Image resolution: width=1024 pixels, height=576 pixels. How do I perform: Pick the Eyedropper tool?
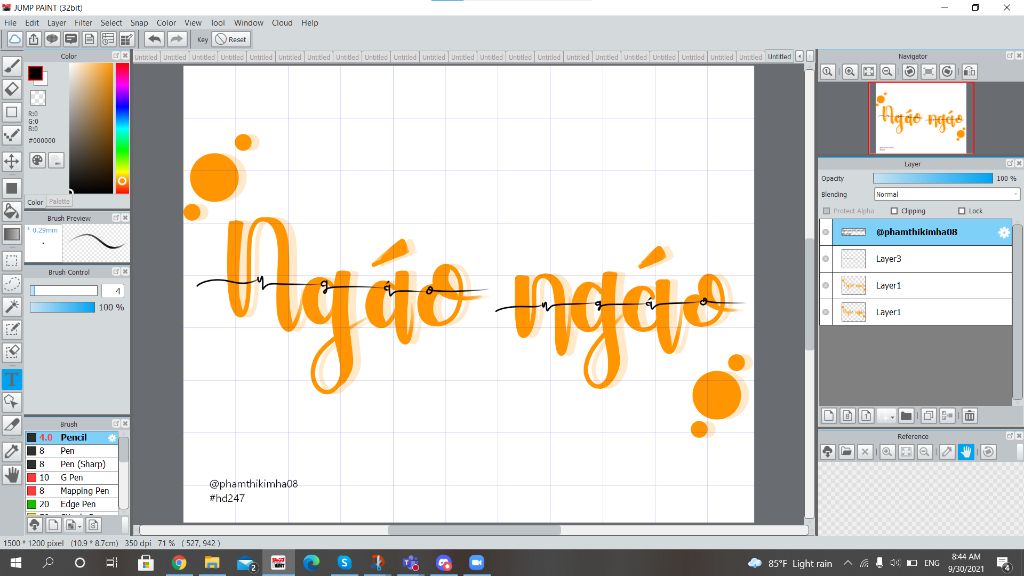pos(12,451)
